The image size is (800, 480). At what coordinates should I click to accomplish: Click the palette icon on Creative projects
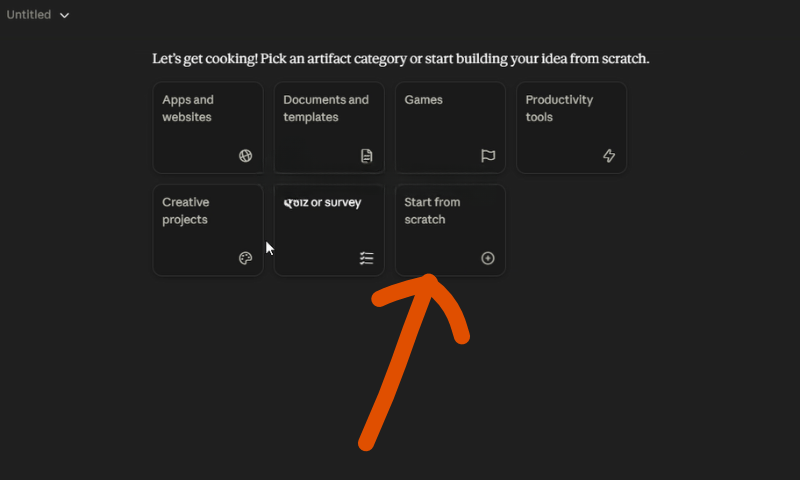pyautogui.click(x=245, y=258)
